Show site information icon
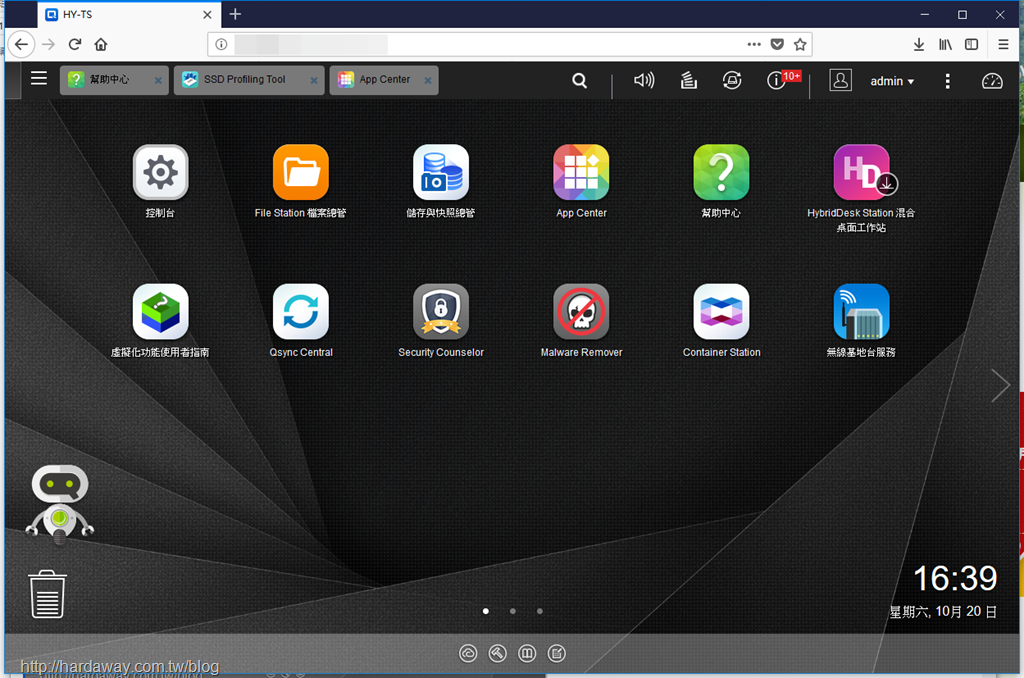Image resolution: width=1024 pixels, height=678 pixels. (221, 44)
